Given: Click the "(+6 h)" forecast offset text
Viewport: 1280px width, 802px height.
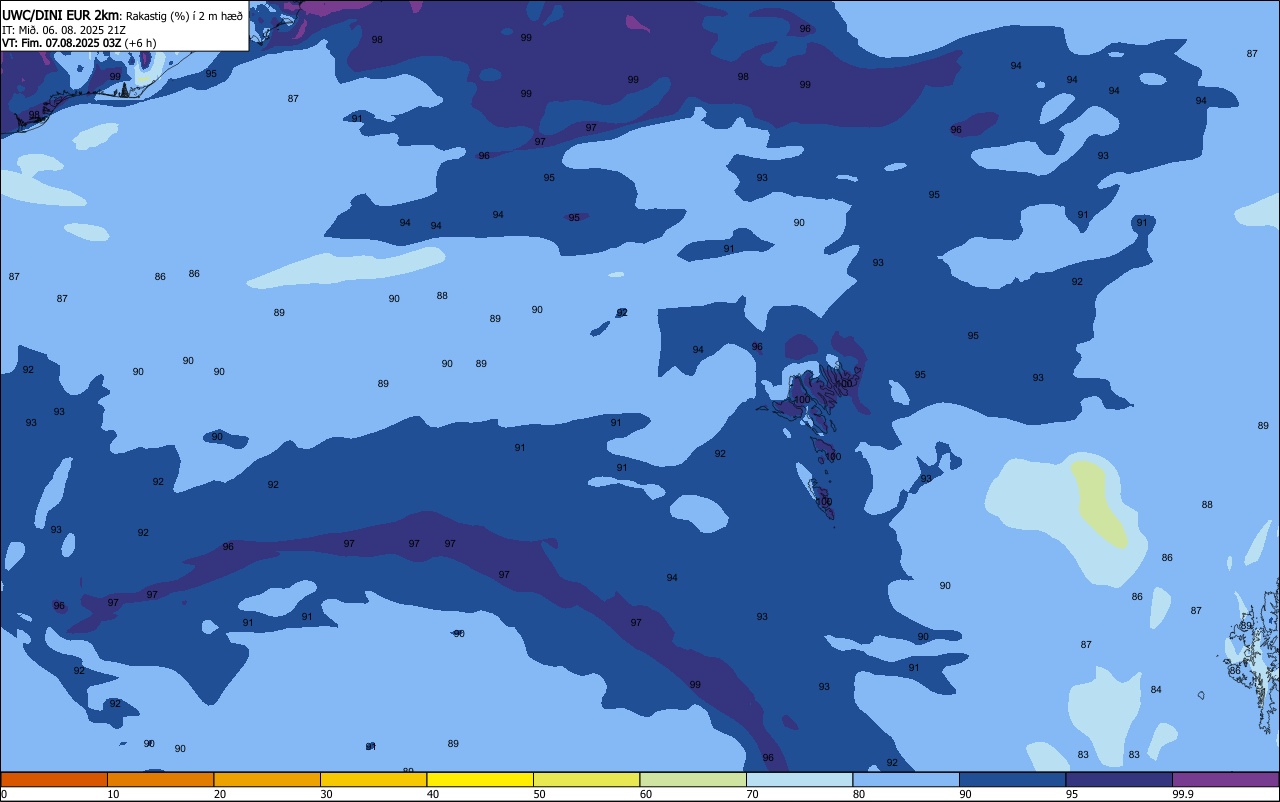Looking at the screenshot, I should pos(140,43).
